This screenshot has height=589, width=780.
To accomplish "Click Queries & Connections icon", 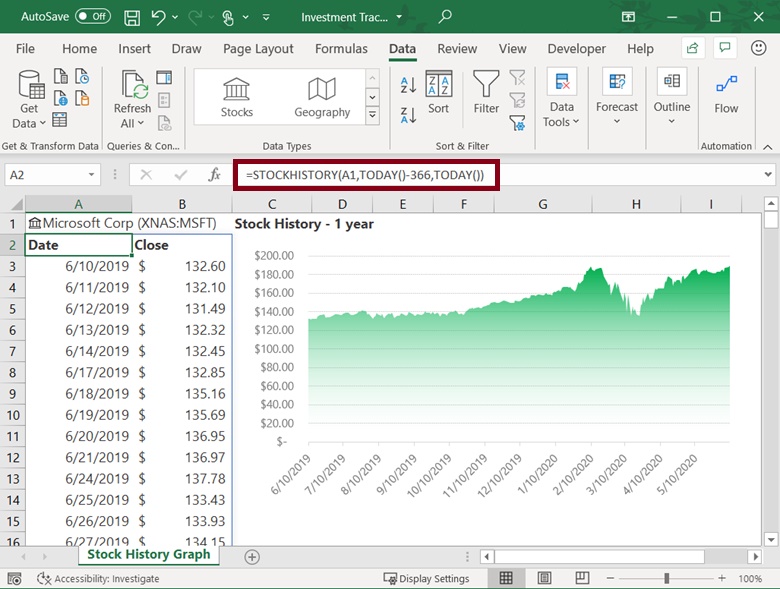I will point(164,77).
